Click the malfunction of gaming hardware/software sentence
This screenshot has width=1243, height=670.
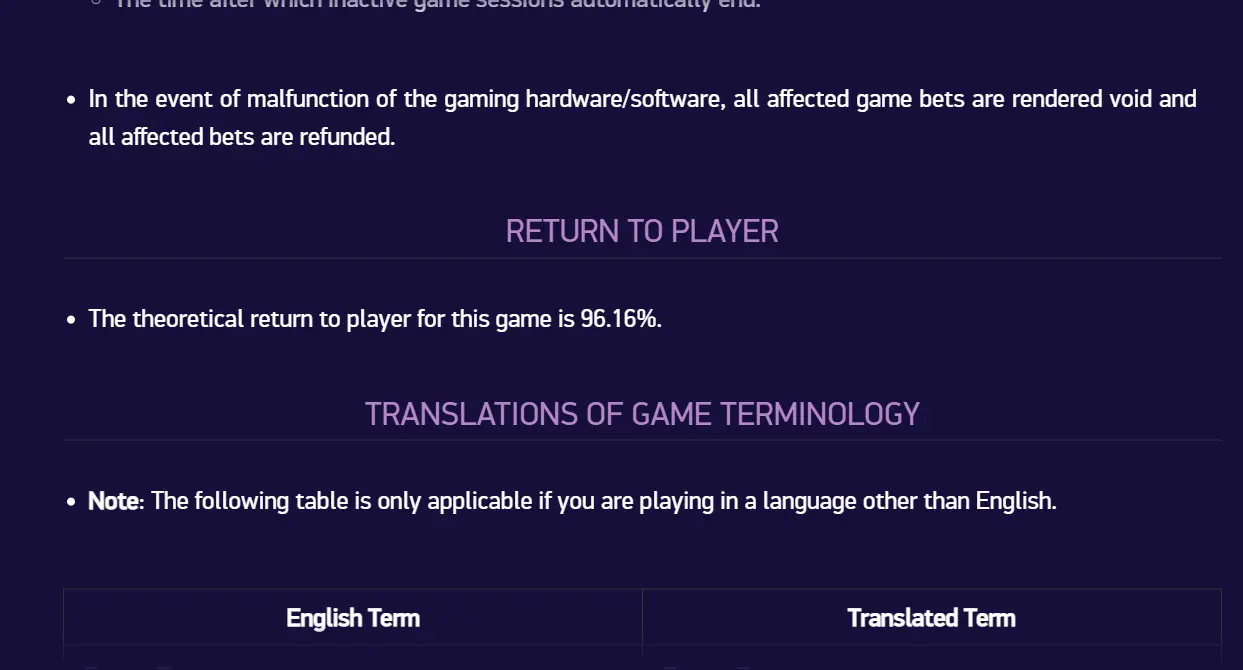(x=642, y=118)
